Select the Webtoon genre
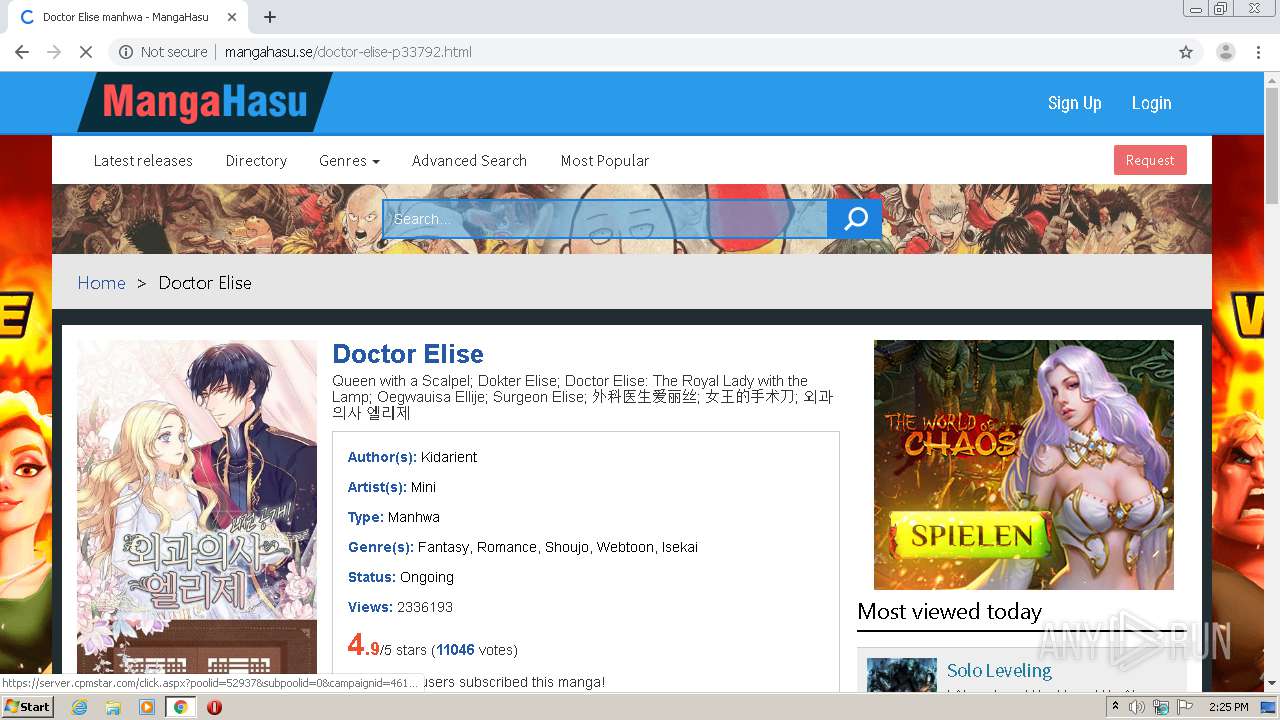 pos(625,547)
